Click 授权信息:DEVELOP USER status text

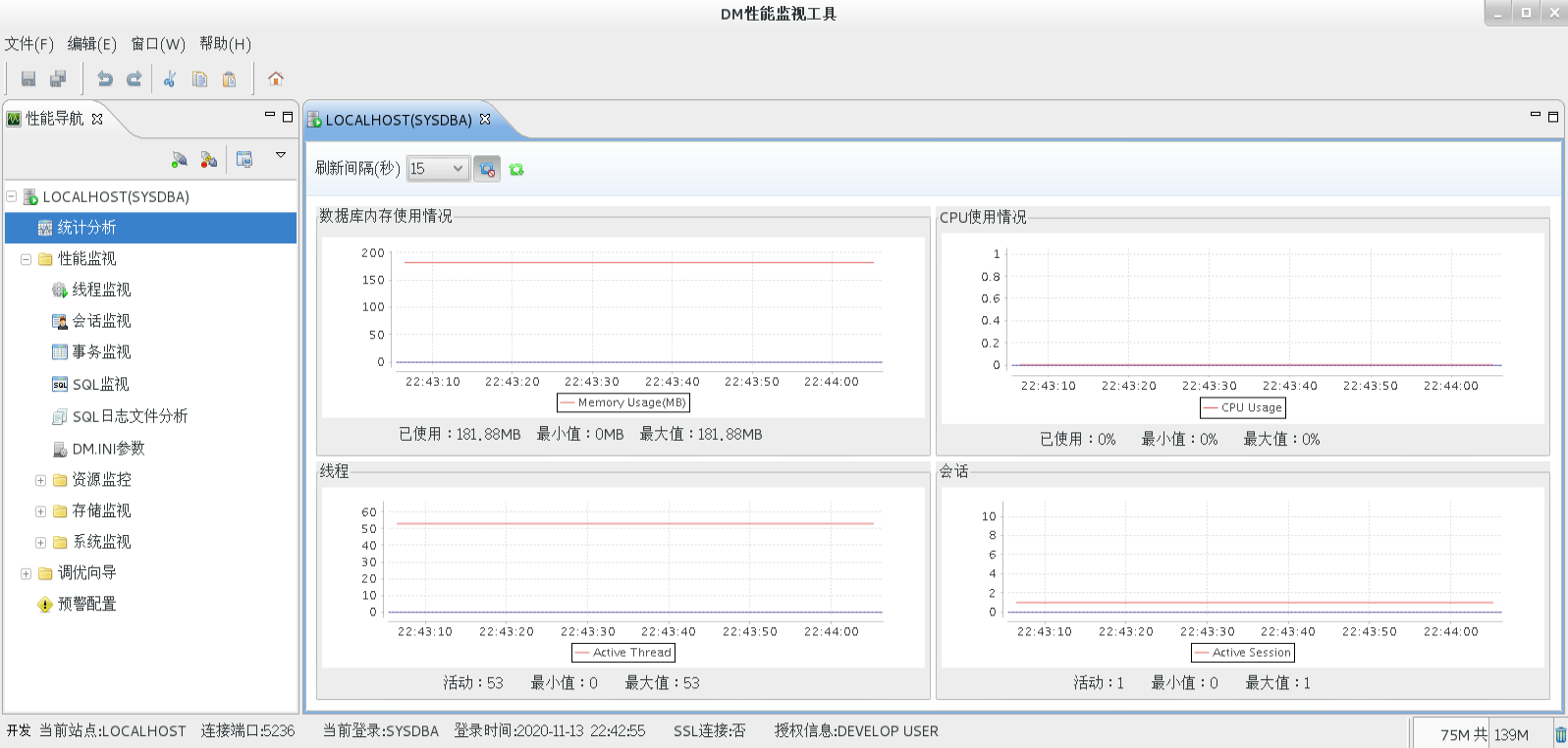pos(856,731)
